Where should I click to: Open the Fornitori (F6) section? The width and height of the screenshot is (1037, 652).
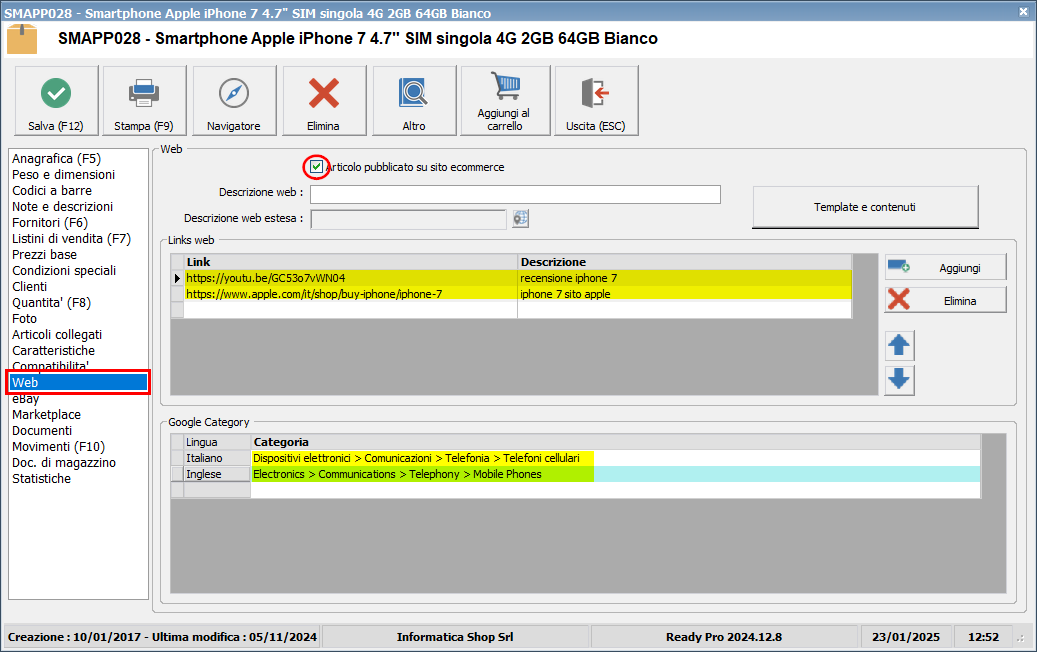pyautogui.click(x=50, y=223)
